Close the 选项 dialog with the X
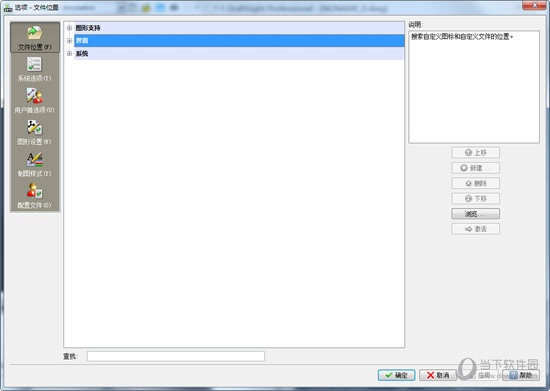Image resolution: width=550 pixels, height=391 pixels. point(534,5)
